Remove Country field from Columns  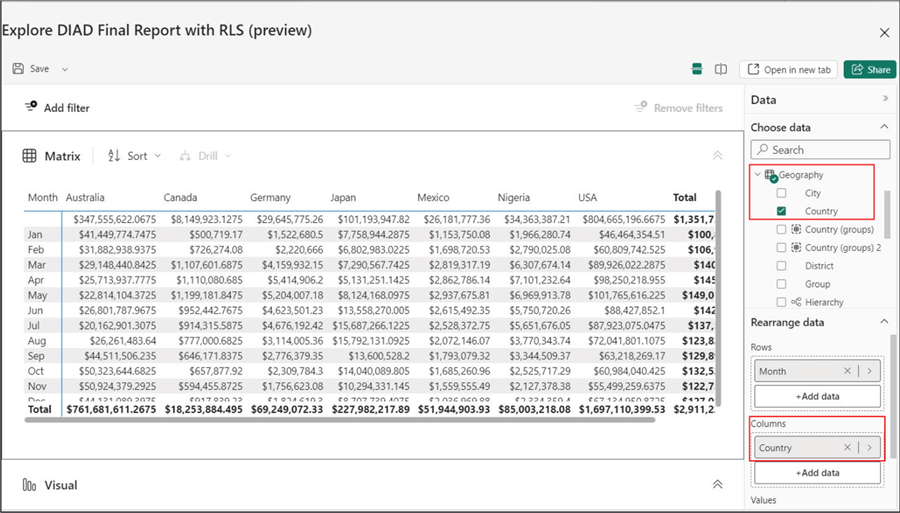[x=847, y=448]
